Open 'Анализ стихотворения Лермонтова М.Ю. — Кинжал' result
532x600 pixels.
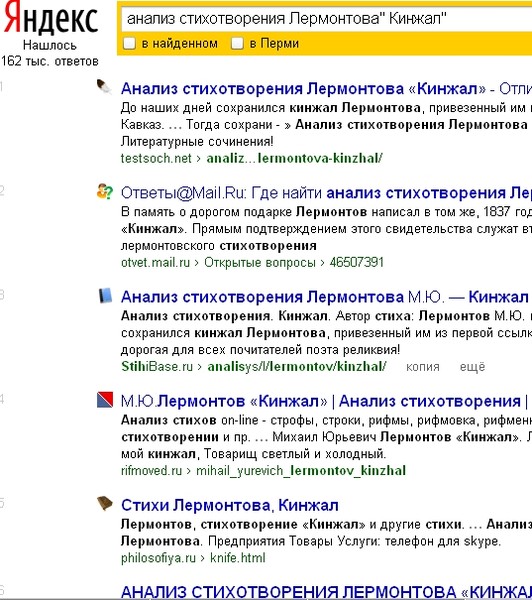pos(325,297)
